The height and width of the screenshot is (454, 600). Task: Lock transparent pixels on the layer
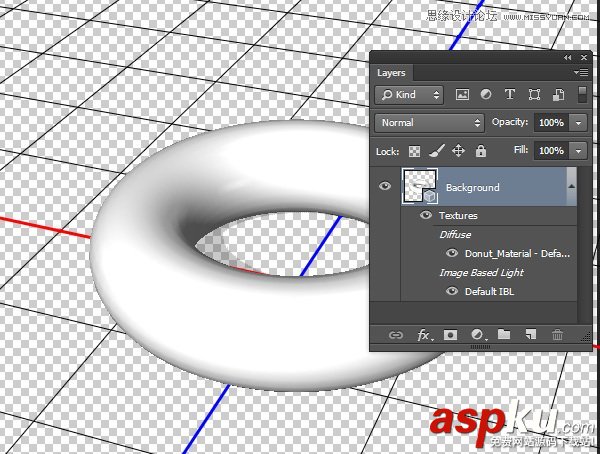pyautogui.click(x=414, y=151)
